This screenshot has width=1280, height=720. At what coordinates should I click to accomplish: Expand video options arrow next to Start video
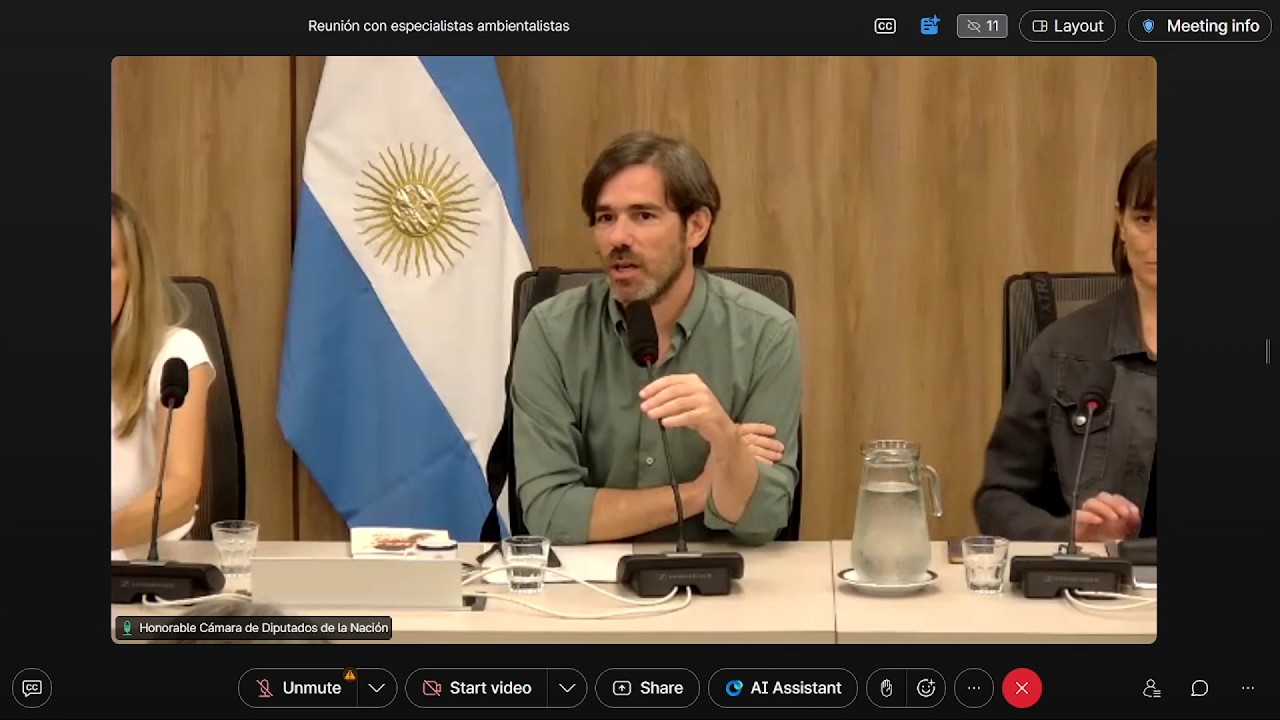(x=567, y=688)
